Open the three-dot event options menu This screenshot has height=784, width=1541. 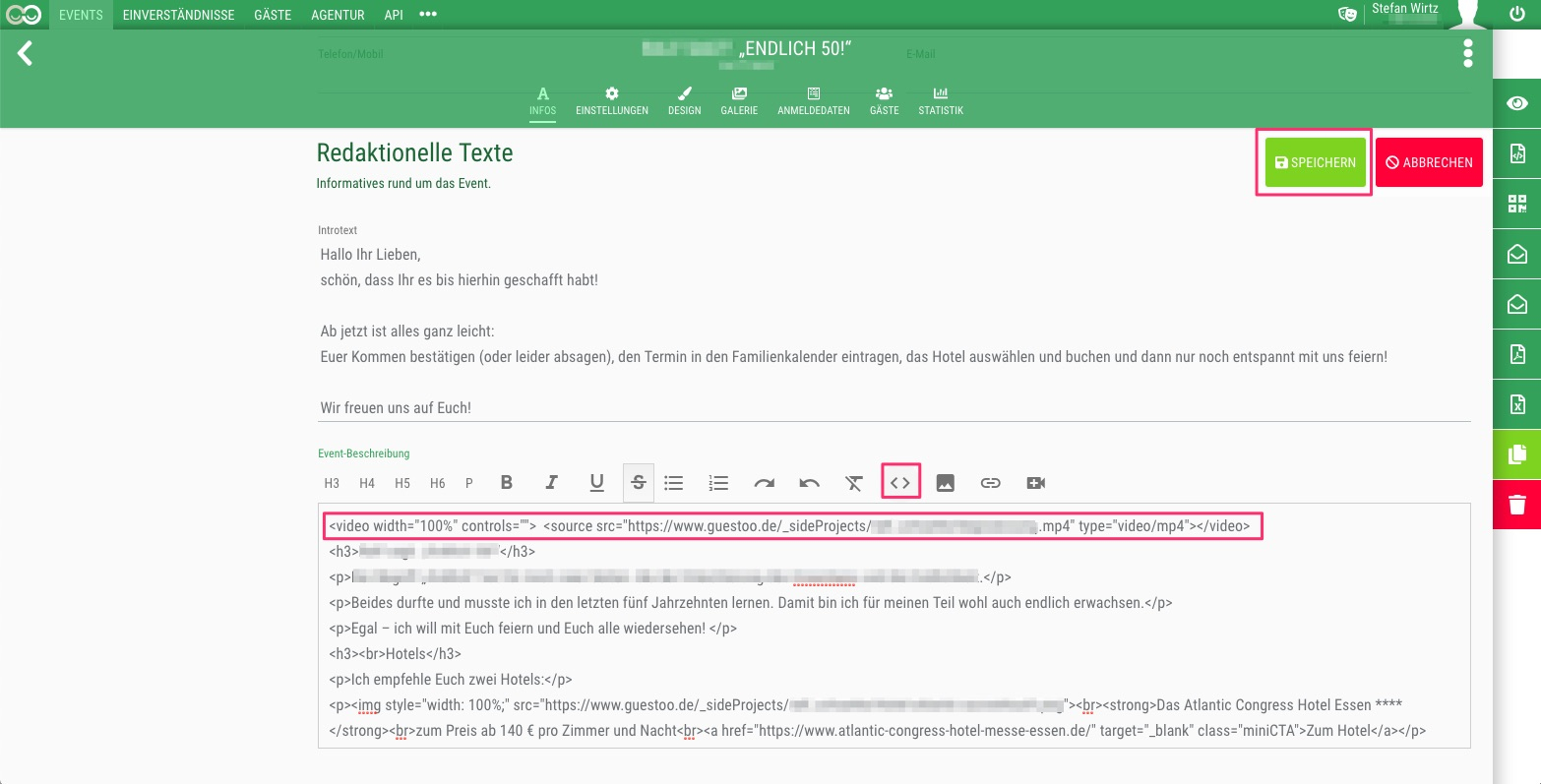pos(1467,54)
